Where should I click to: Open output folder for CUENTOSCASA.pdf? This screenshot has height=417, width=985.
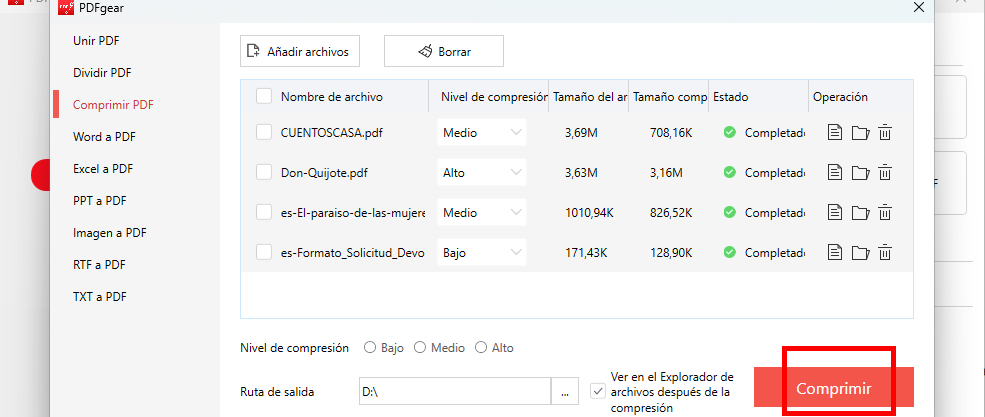[x=860, y=132]
